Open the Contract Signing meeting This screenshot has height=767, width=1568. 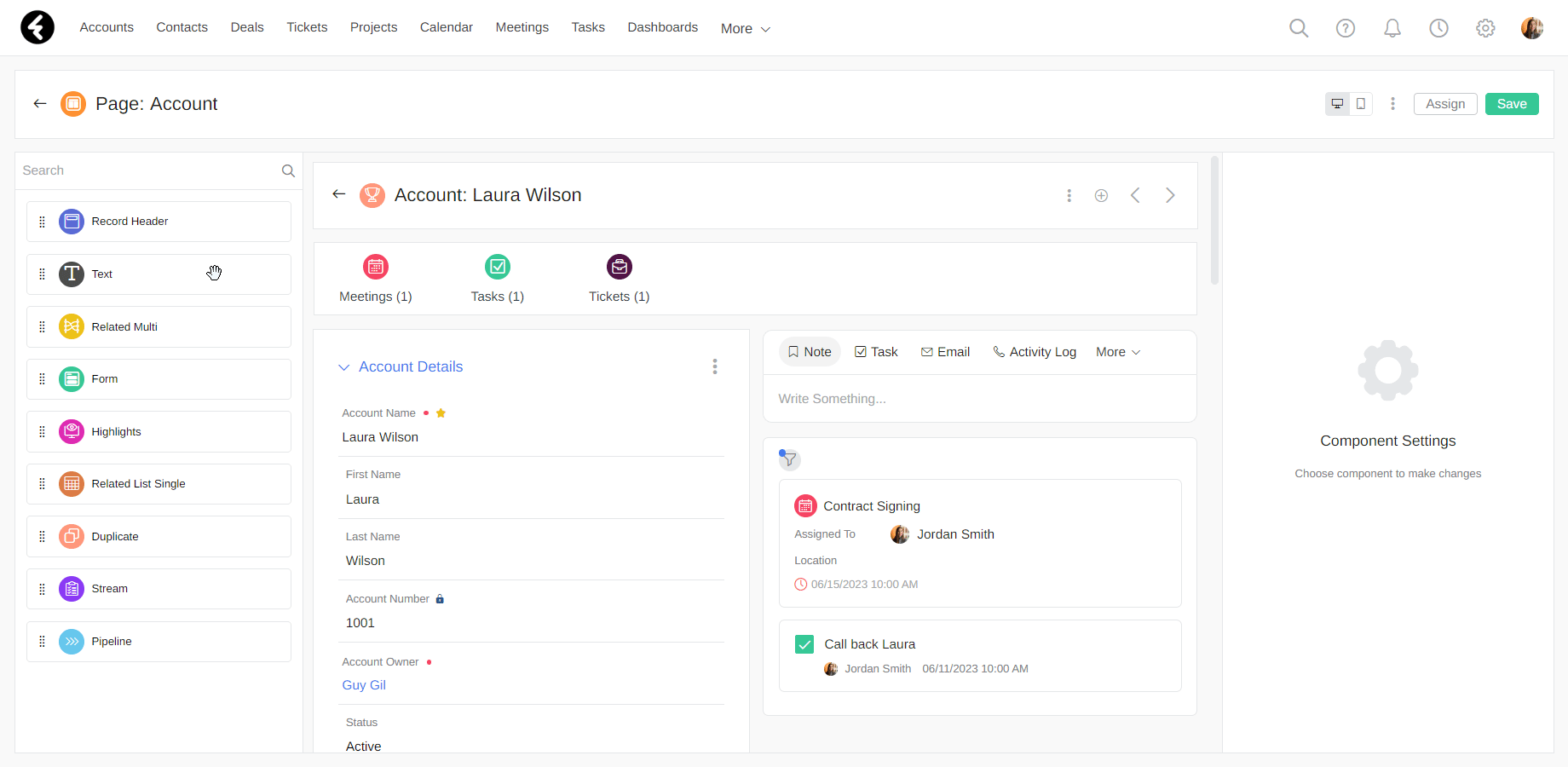pyautogui.click(x=872, y=506)
